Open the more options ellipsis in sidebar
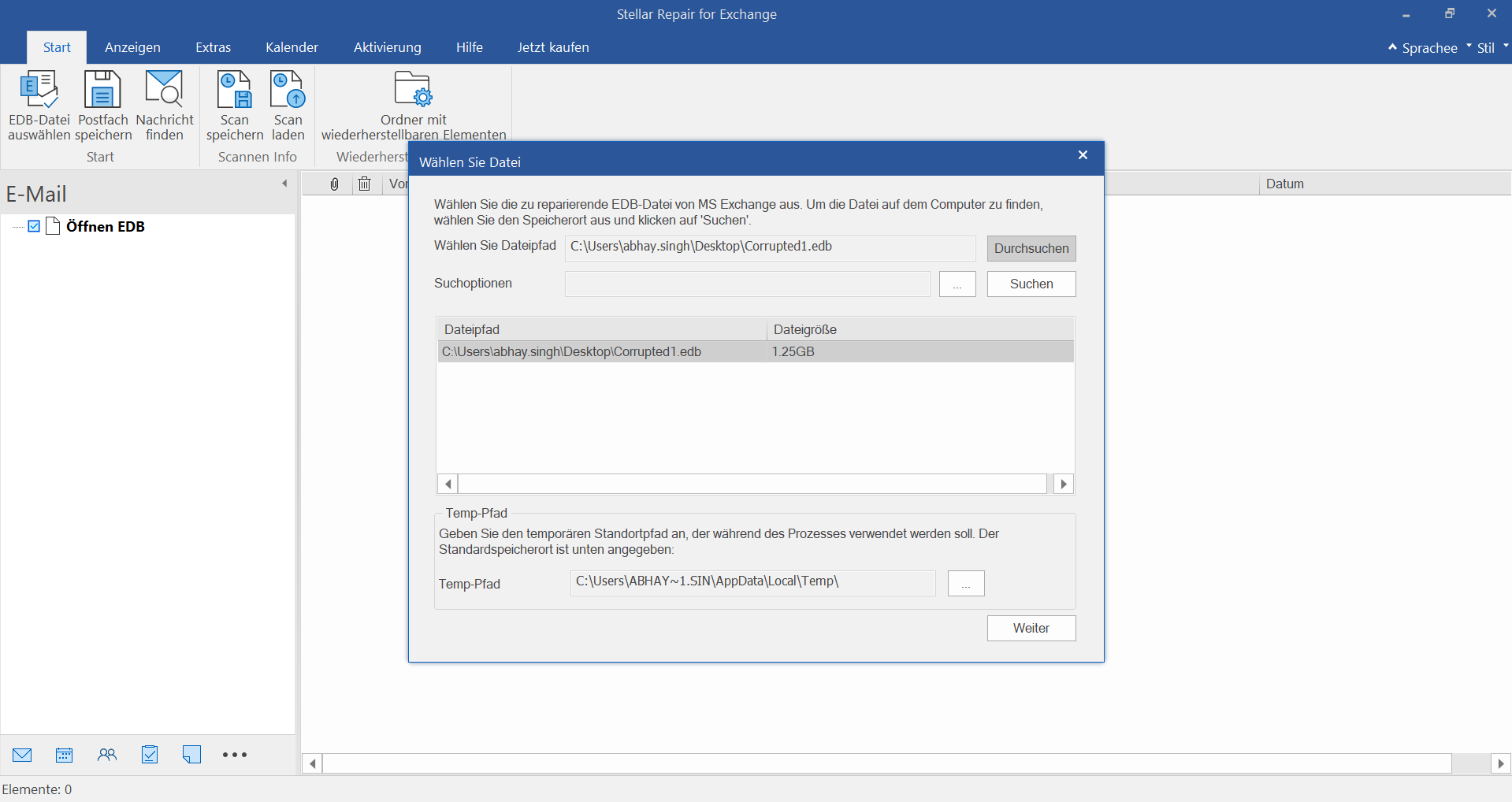Viewport: 1512px width, 802px height. tap(235, 755)
